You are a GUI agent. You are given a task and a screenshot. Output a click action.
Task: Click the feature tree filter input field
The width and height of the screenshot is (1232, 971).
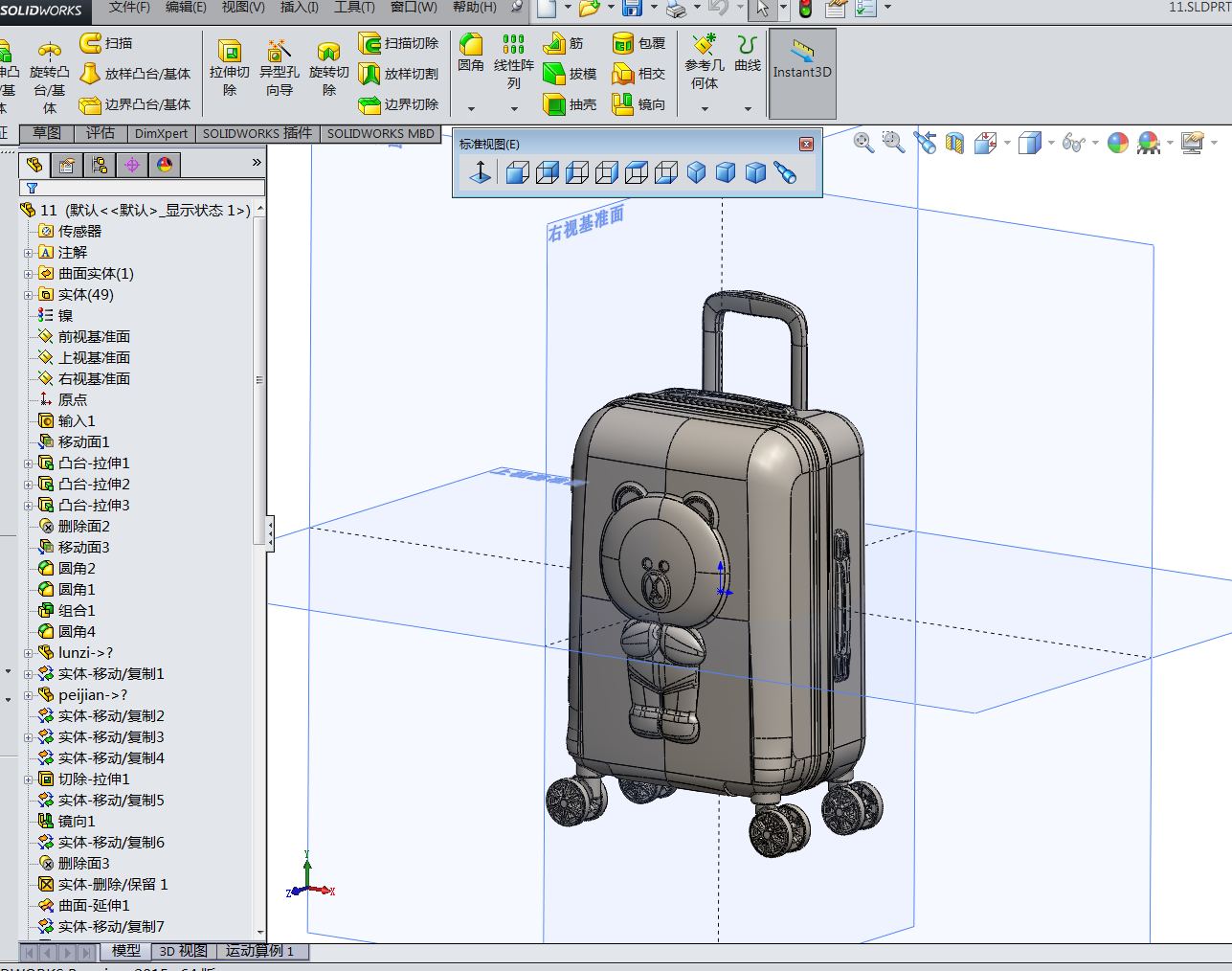141,188
